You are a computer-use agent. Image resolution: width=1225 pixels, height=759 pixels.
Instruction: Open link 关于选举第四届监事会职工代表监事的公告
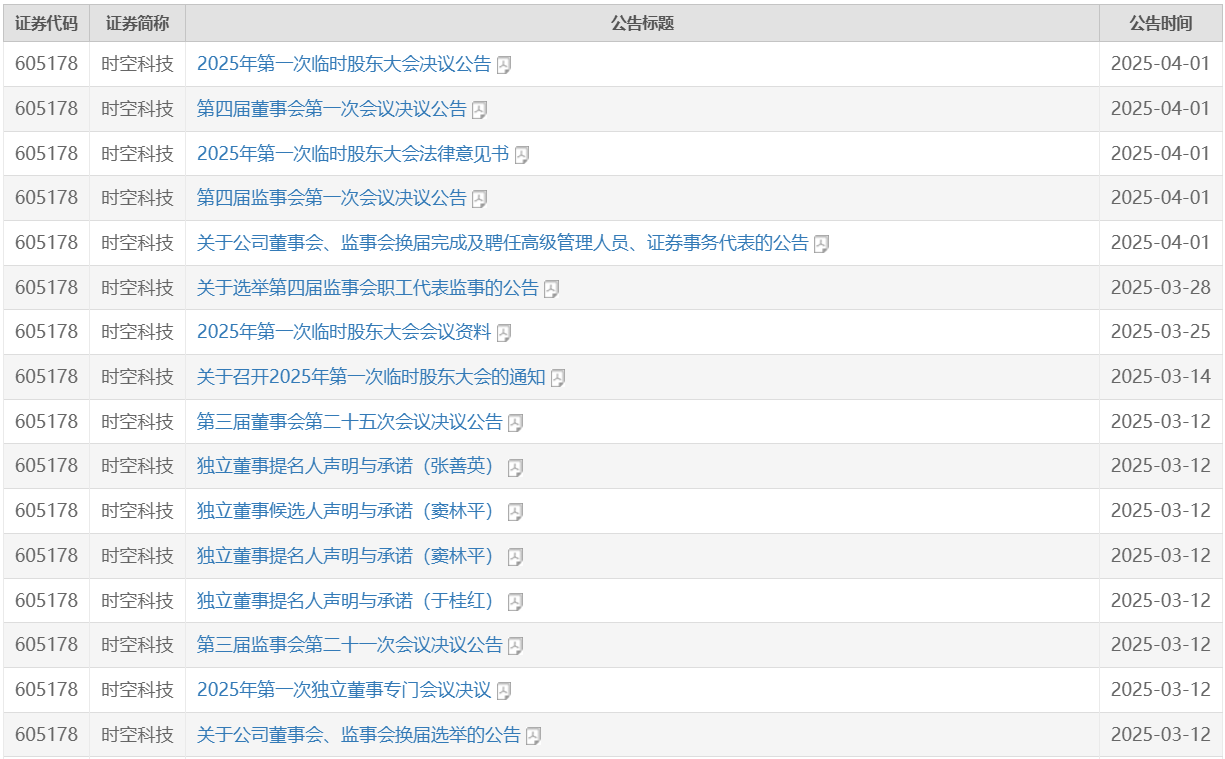368,288
